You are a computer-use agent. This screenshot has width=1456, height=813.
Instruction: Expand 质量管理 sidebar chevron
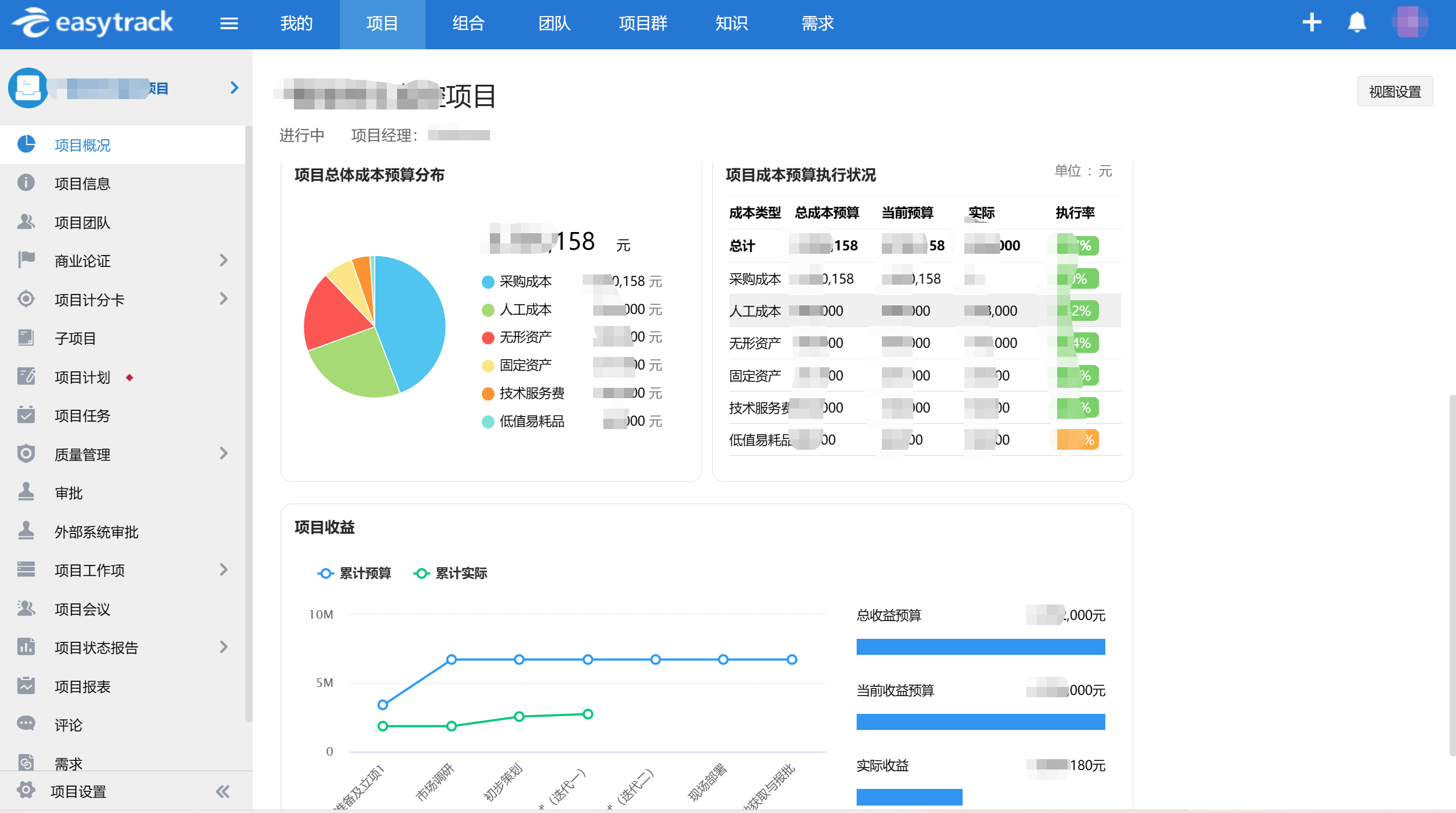click(223, 454)
